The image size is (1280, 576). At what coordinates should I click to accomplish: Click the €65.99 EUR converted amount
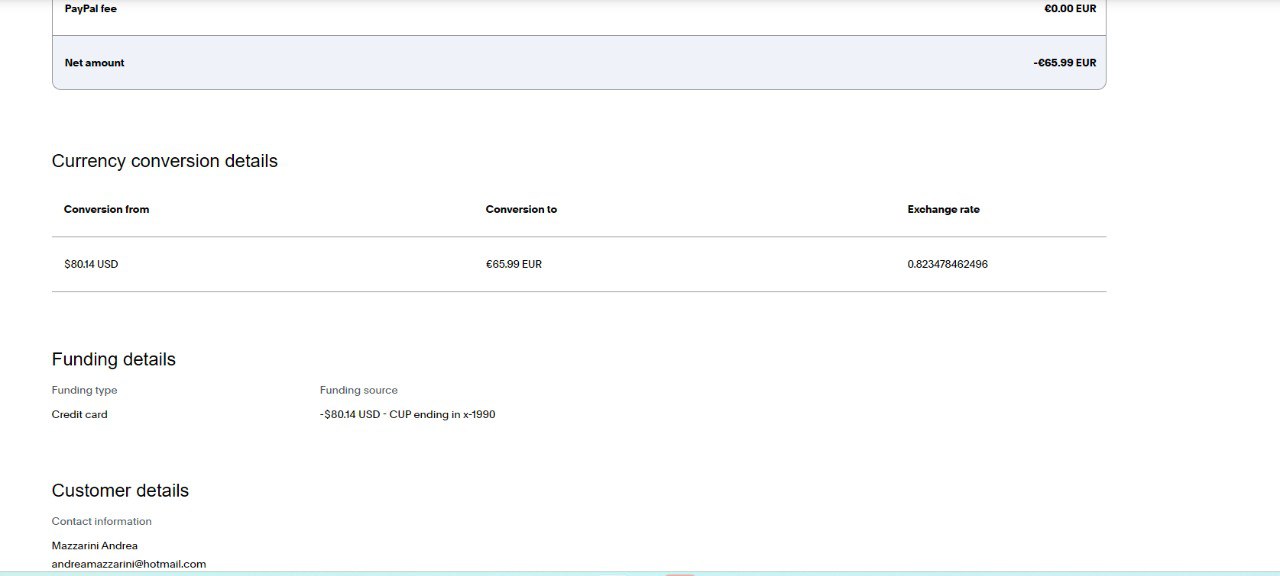click(x=513, y=265)
